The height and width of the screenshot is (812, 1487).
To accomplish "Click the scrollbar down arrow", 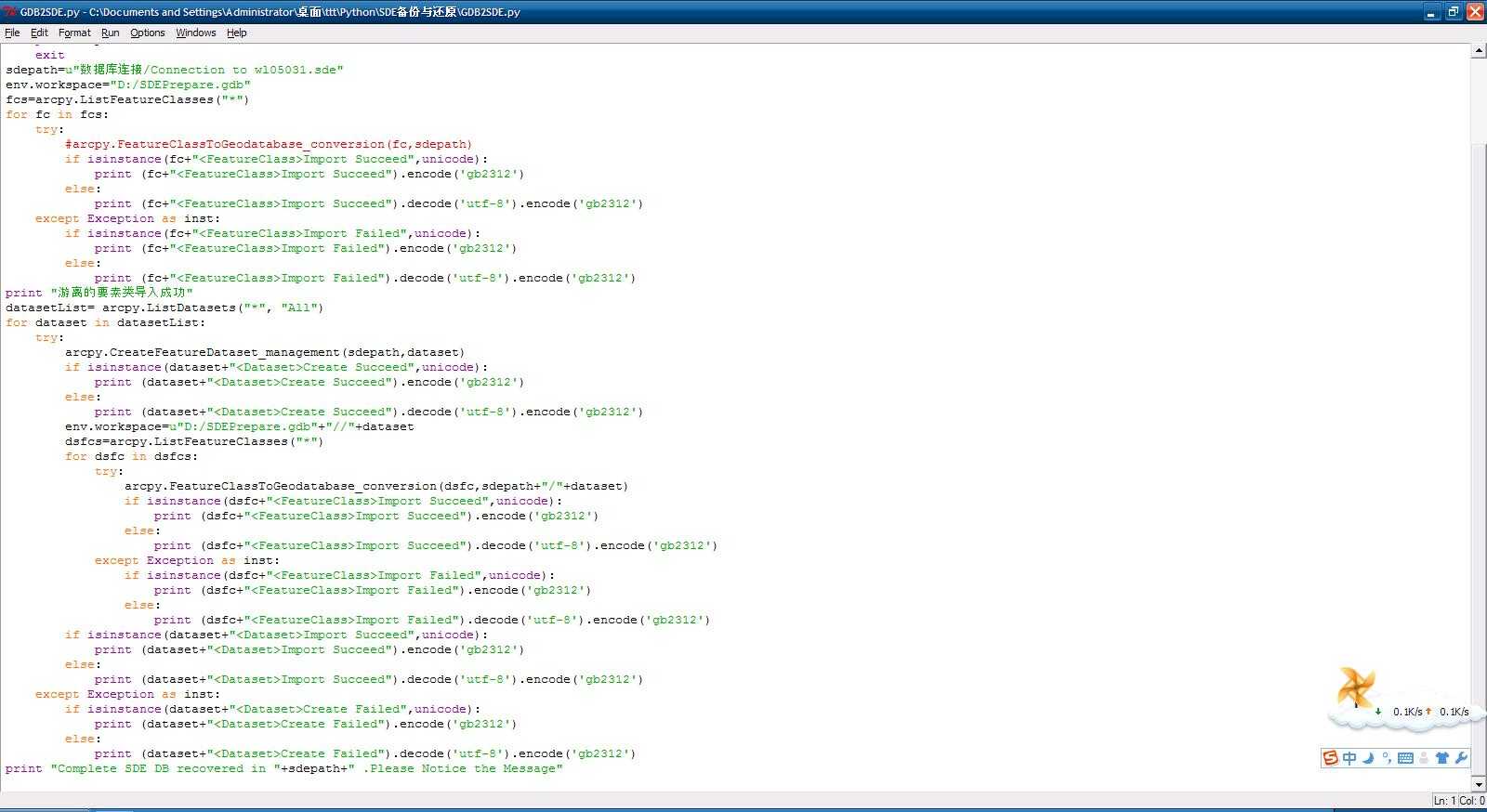I will [1479, 784].
